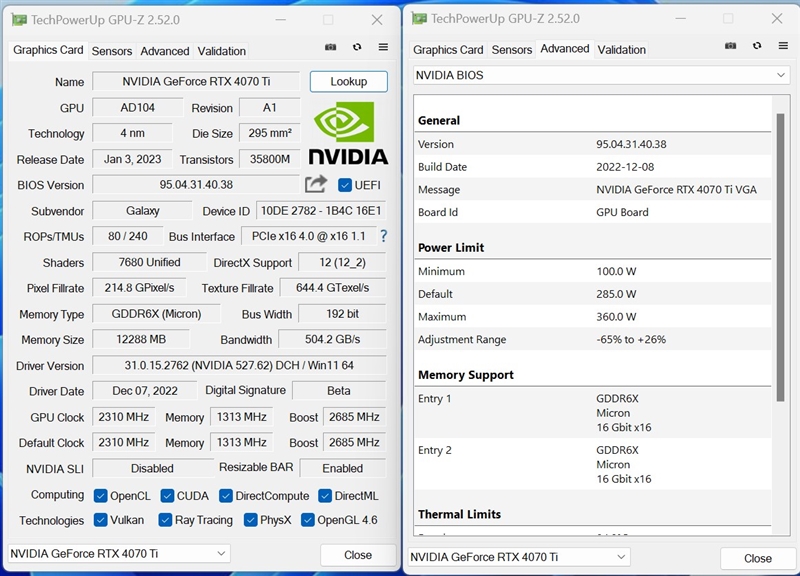Click the Minimum power limit 100.0 W value
Screen dimensions: 800x576
(x=616, y=271)
